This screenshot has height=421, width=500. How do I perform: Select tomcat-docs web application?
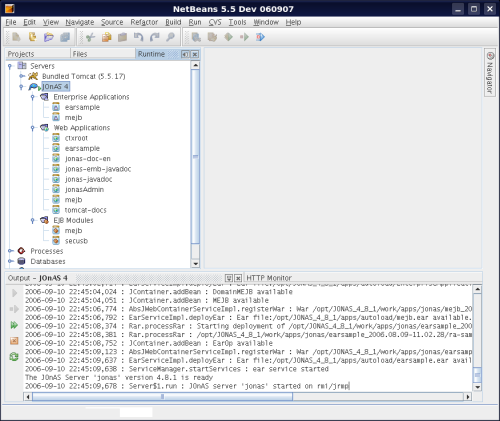[x=85, y=210]
